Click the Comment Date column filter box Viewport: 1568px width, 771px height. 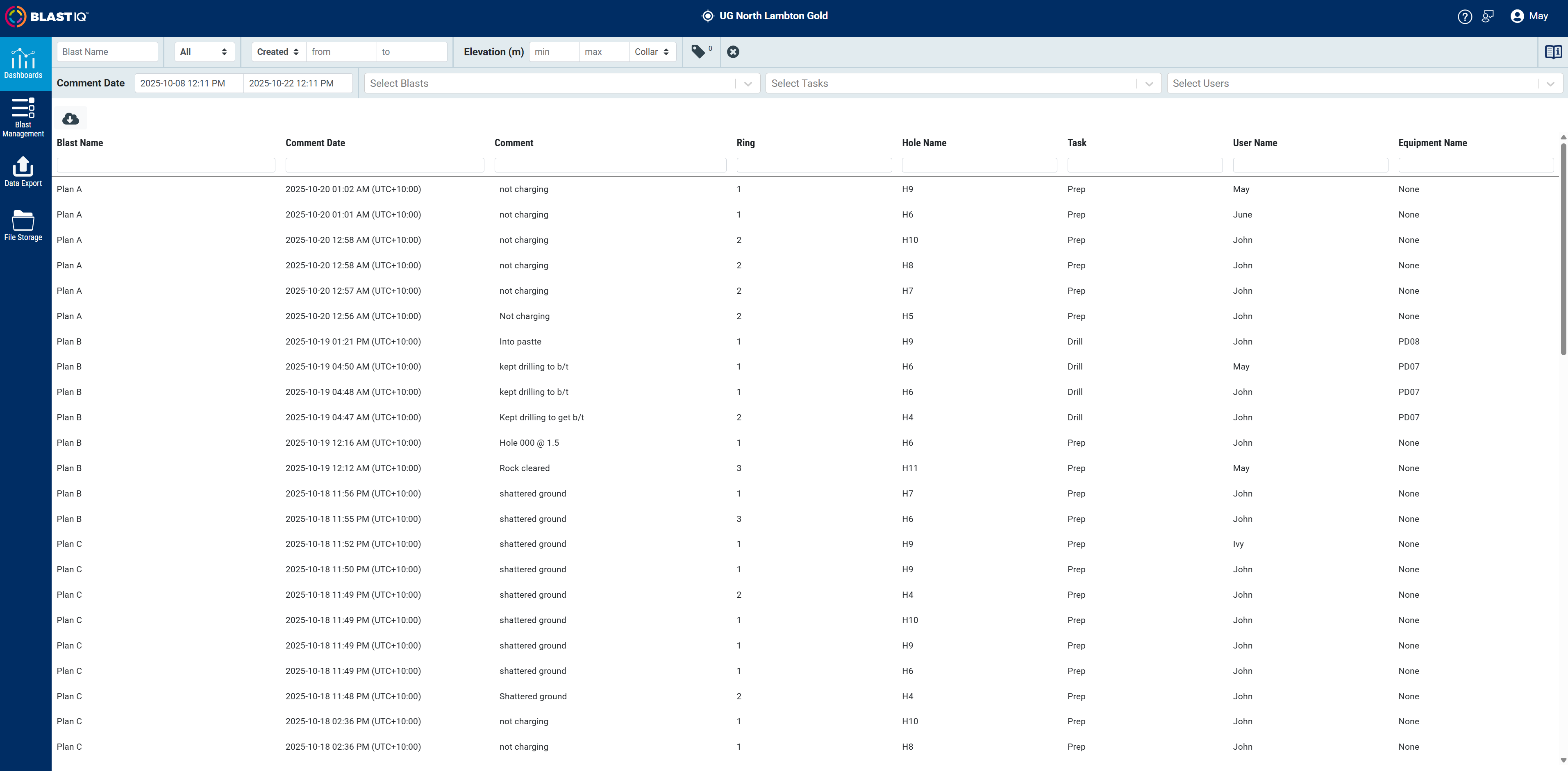pyautogui.click(x=385, y=165)
